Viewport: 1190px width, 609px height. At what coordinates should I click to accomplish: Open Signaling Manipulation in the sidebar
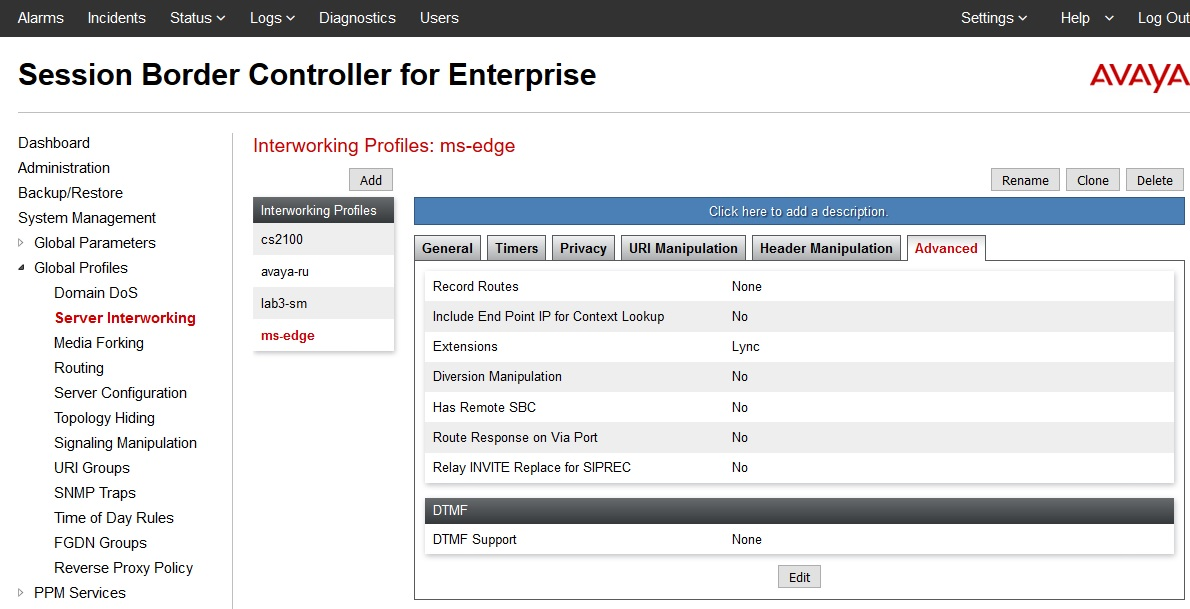[x=125, y=443]
